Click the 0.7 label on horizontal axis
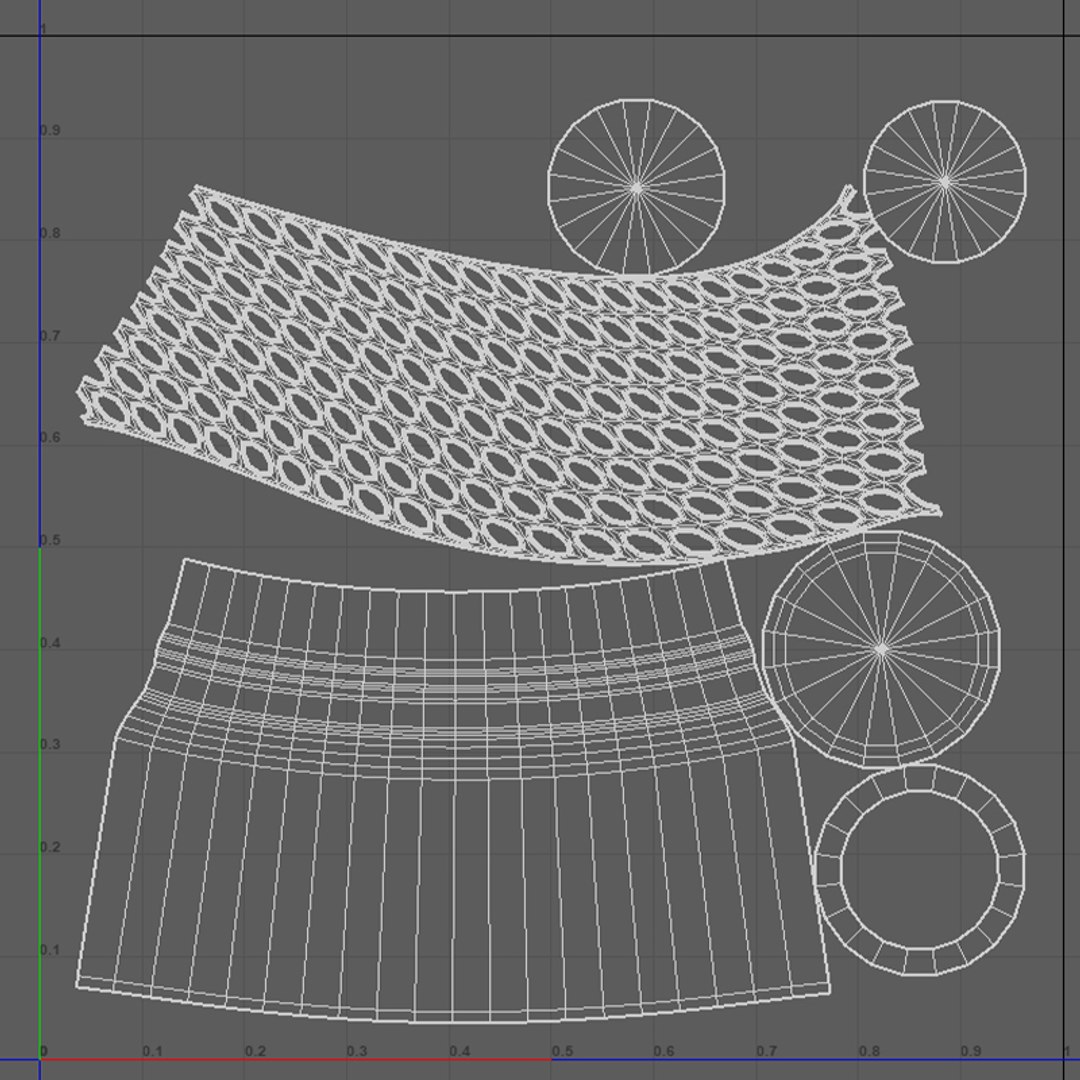 (x=767, y=1051)
